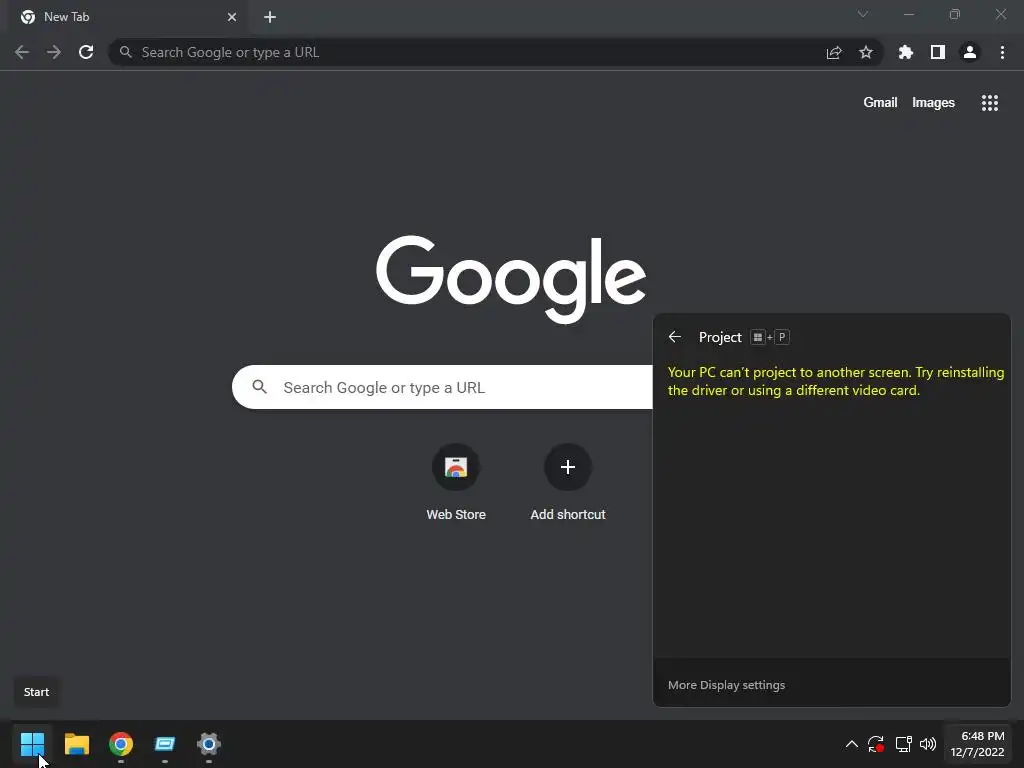Open More Display settings

(726, 685)
